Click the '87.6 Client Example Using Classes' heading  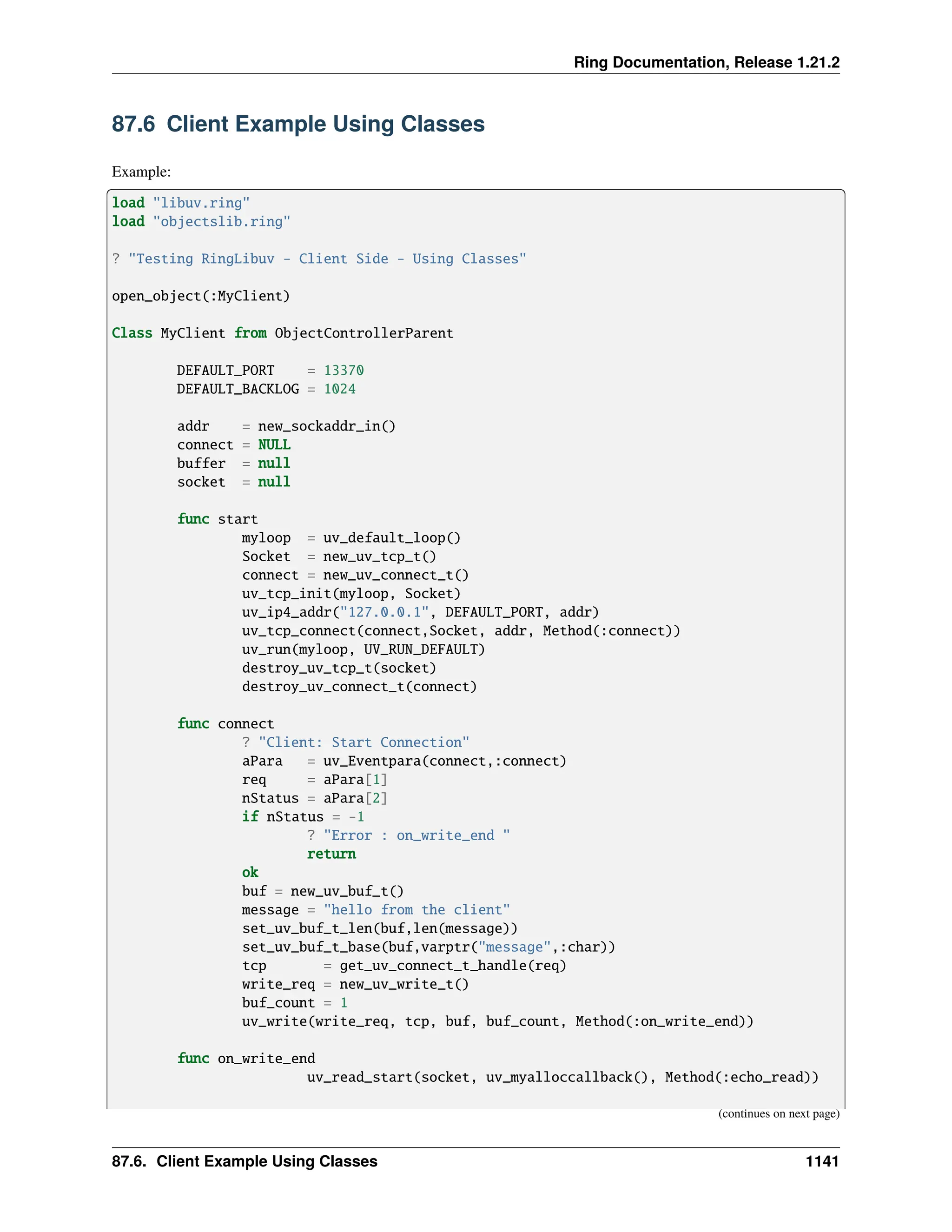[298, 124]
